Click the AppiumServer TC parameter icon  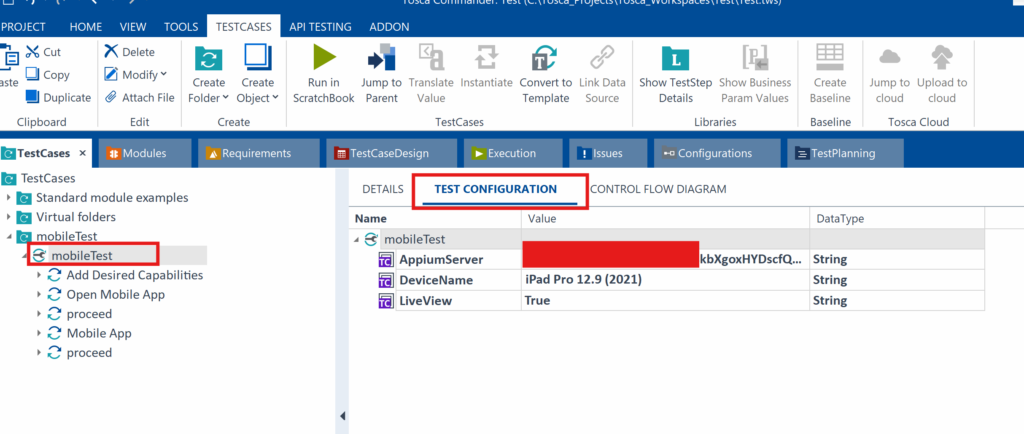tap(386, 260)
